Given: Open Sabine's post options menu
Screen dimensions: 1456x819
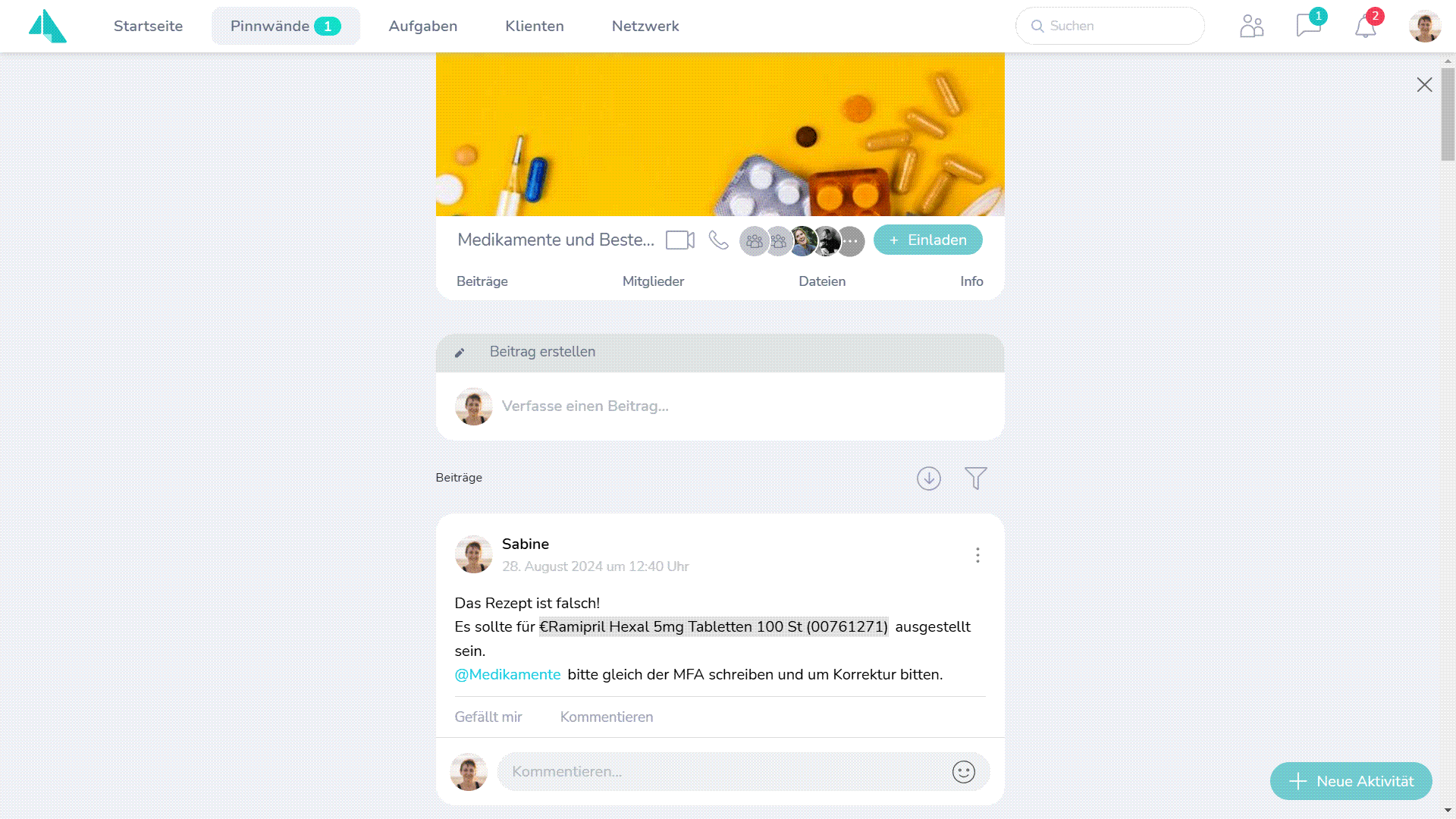Looking at the screenshot, I should (977, 555).
